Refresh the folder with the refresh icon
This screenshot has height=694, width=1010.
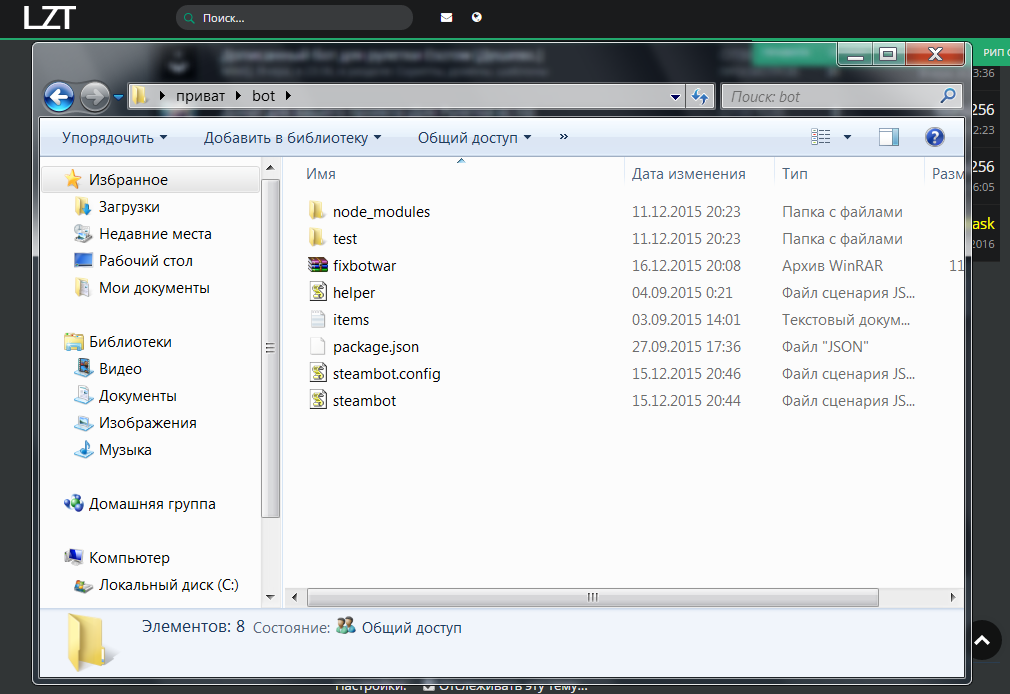tap(700, 97)
